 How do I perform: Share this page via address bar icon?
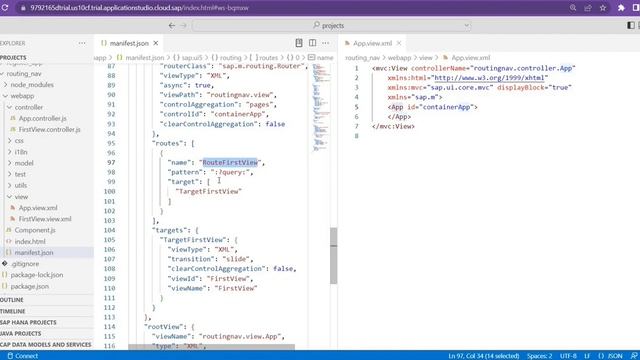pos(588,8)
